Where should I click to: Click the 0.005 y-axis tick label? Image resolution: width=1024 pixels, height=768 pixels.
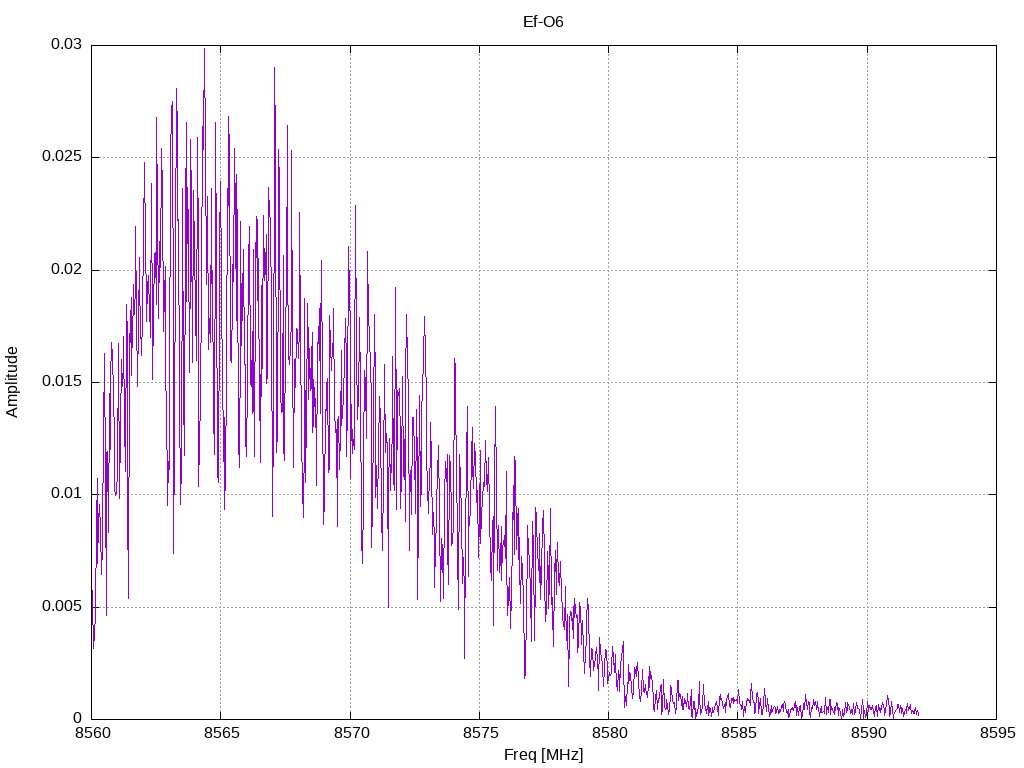pyautogui.click(x=62, y=606)
